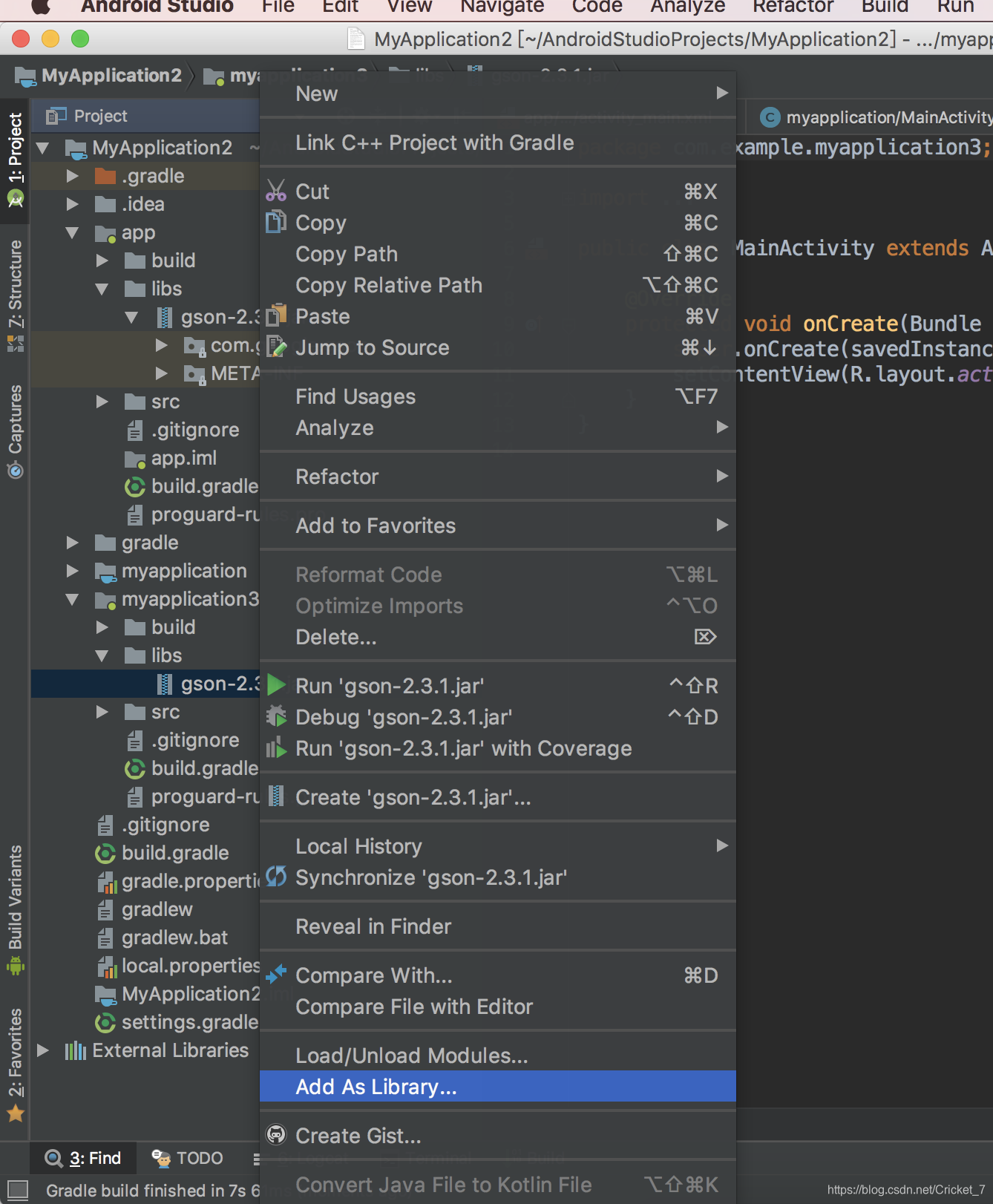Select Find Usages
The height and width of the screenshot is (1204, 993).
tap(498, 396)
